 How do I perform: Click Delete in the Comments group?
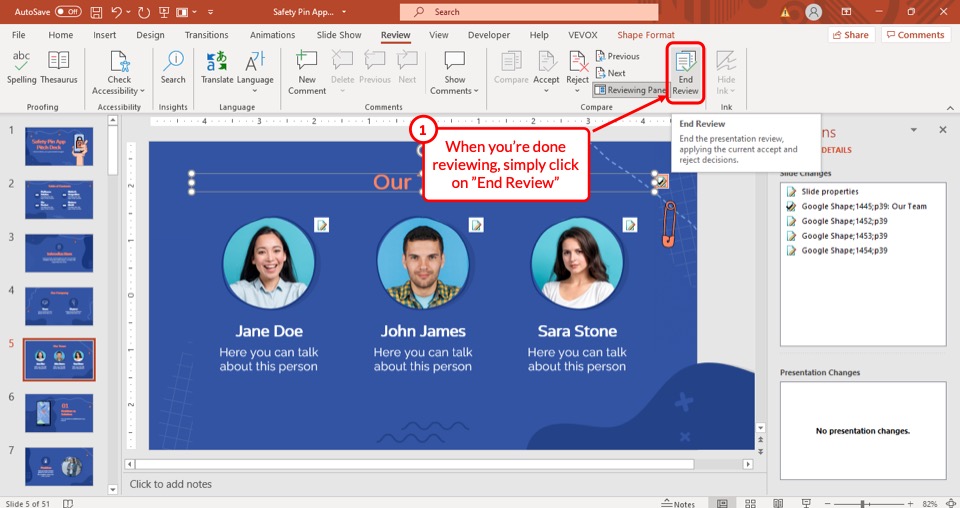[x=342, y=67]
